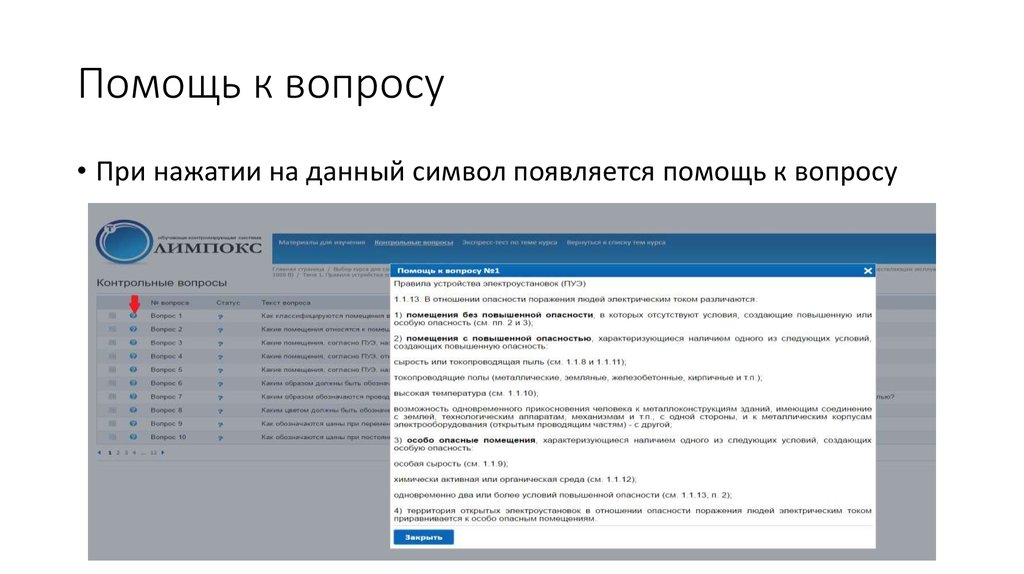Open help for Вопрос 7
This screenshot has height=574, width=1024.
click(x=133, y=396)
